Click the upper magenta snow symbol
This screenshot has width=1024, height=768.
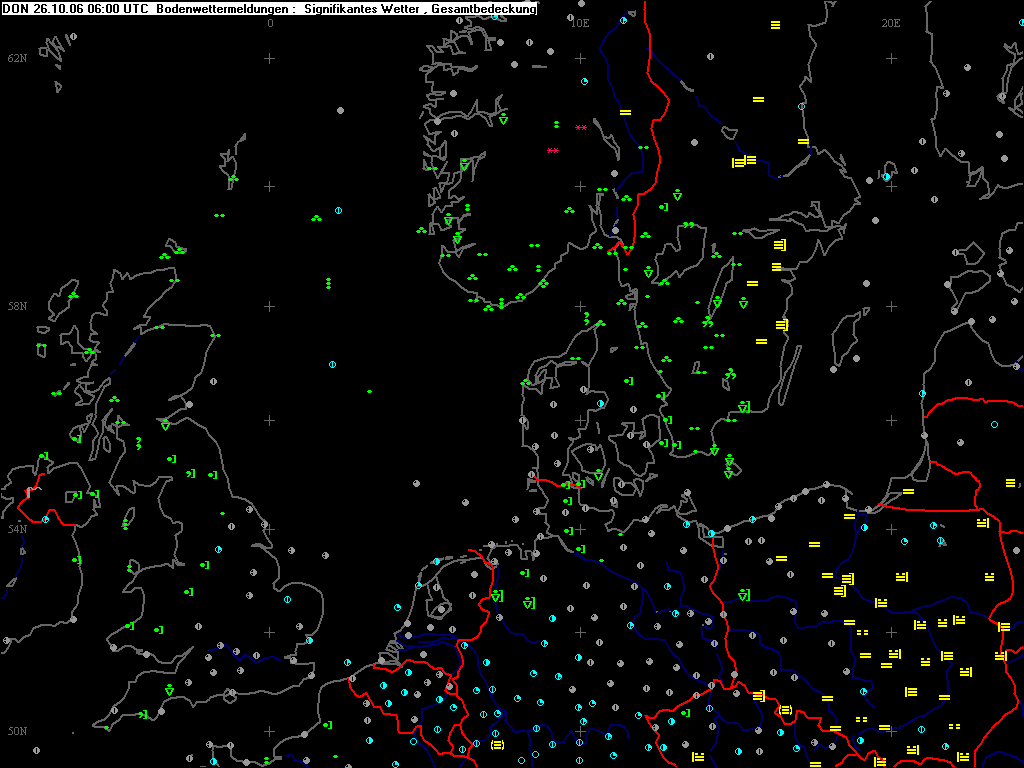581,128
